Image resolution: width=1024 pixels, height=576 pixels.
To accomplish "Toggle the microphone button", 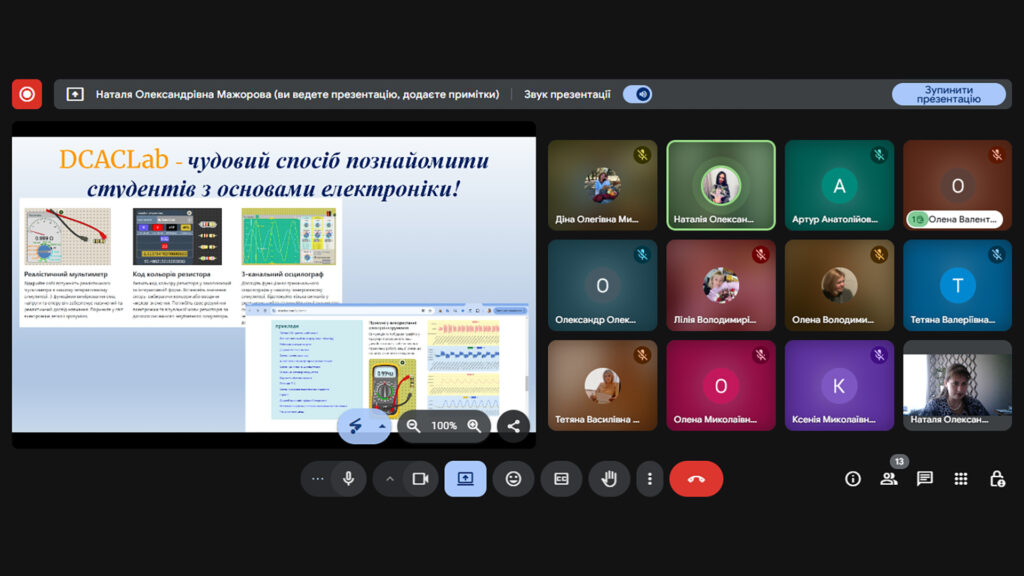I will 349,479.
